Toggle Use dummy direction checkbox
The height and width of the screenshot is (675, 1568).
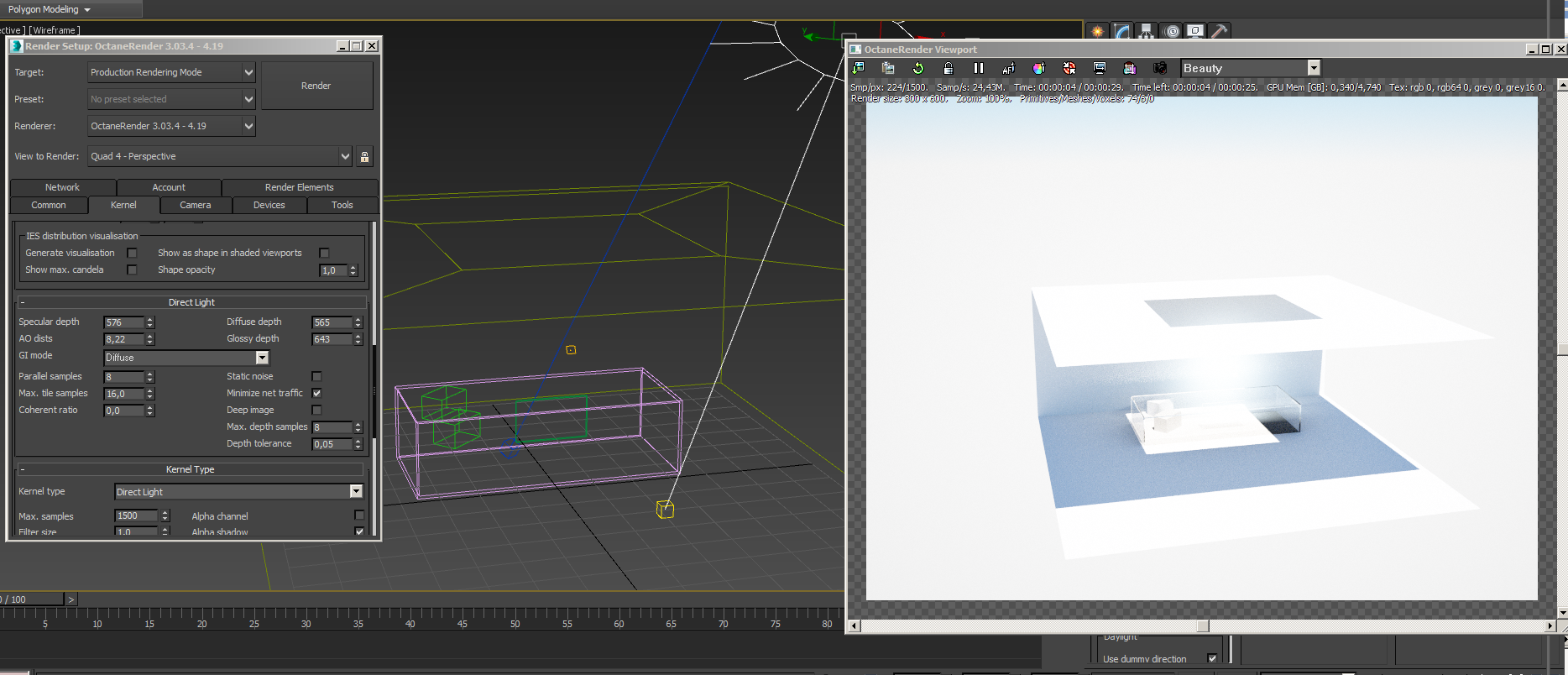coord(1212,659)
